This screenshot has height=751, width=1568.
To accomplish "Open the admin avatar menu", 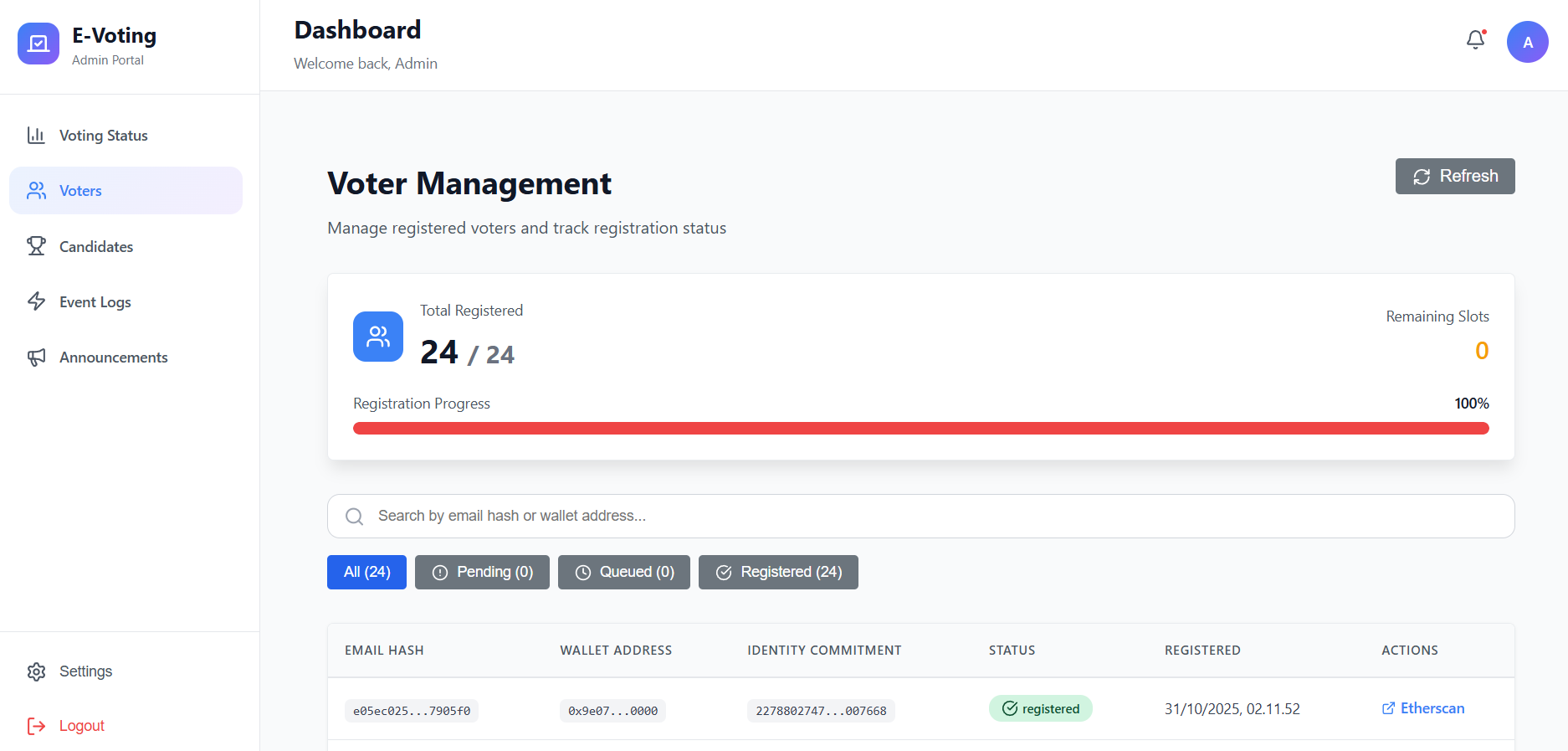I will 1528,42.
